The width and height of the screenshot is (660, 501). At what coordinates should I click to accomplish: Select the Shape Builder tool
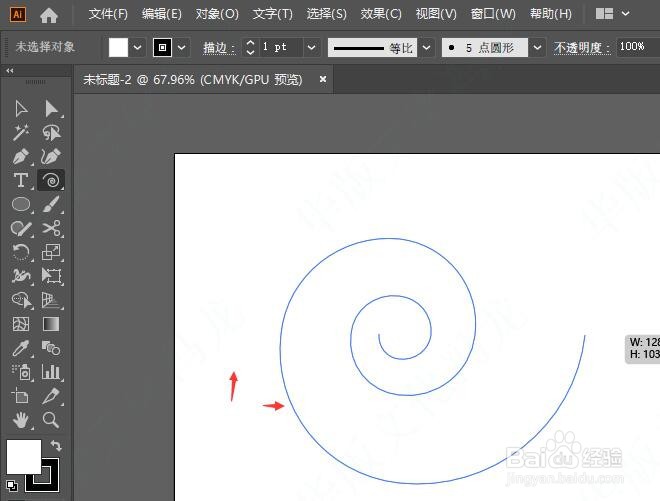point(21,300)
